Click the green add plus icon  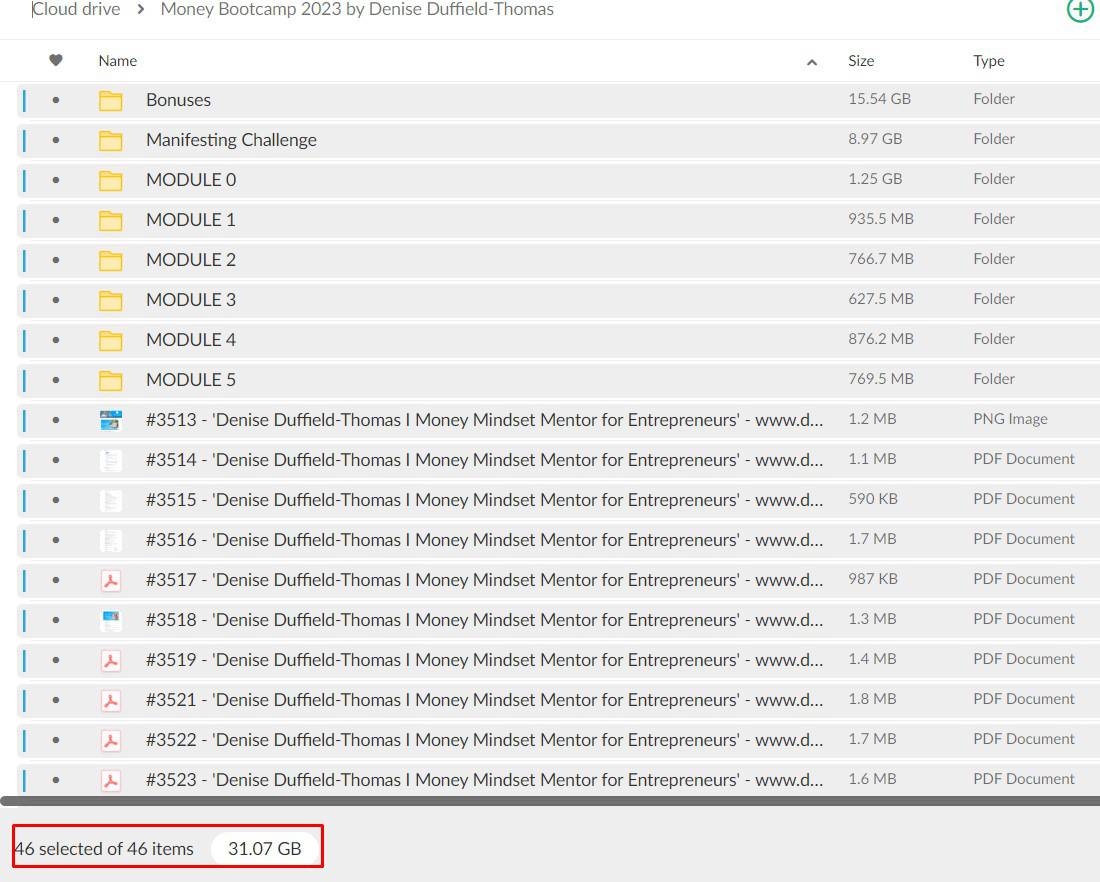point(1080,10)
